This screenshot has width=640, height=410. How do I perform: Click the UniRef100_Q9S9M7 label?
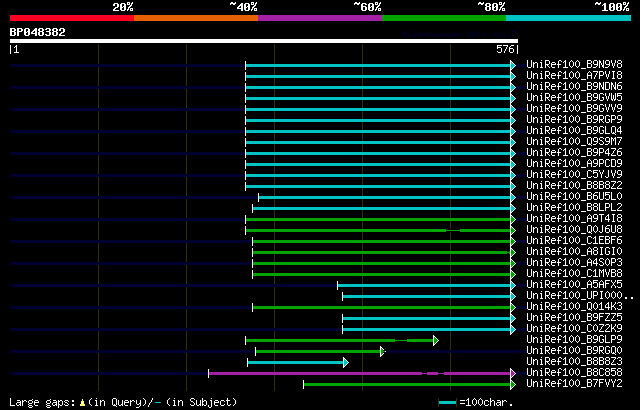(574, 142)
